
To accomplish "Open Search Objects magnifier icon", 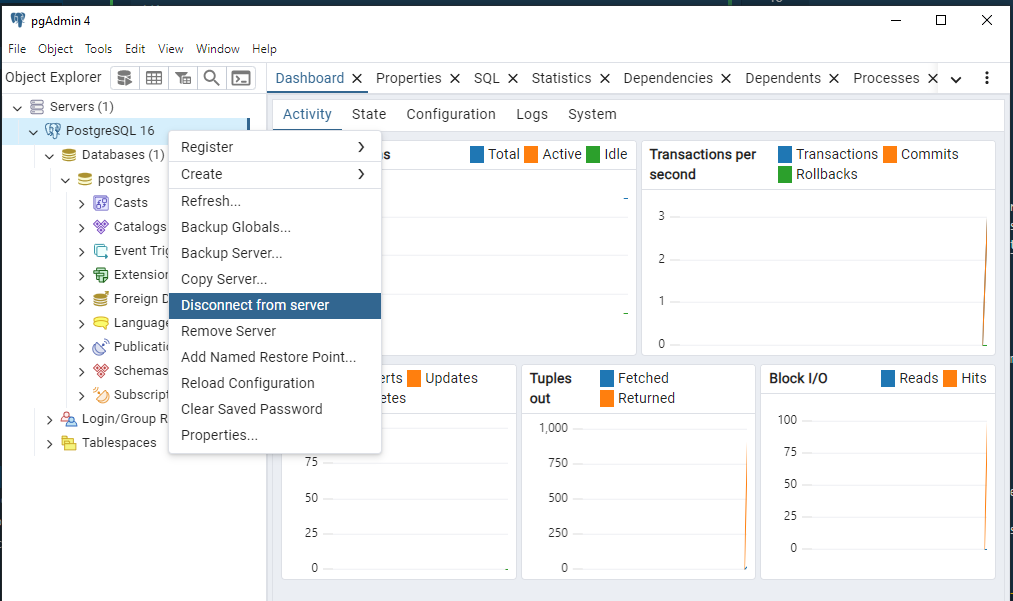I will (x=211, y=78).
